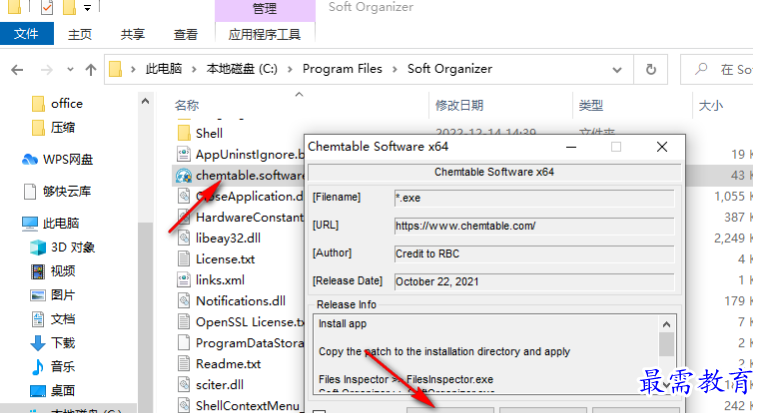
Task: Click Chemtable Software x64 header button
Action: coord(494,172)
